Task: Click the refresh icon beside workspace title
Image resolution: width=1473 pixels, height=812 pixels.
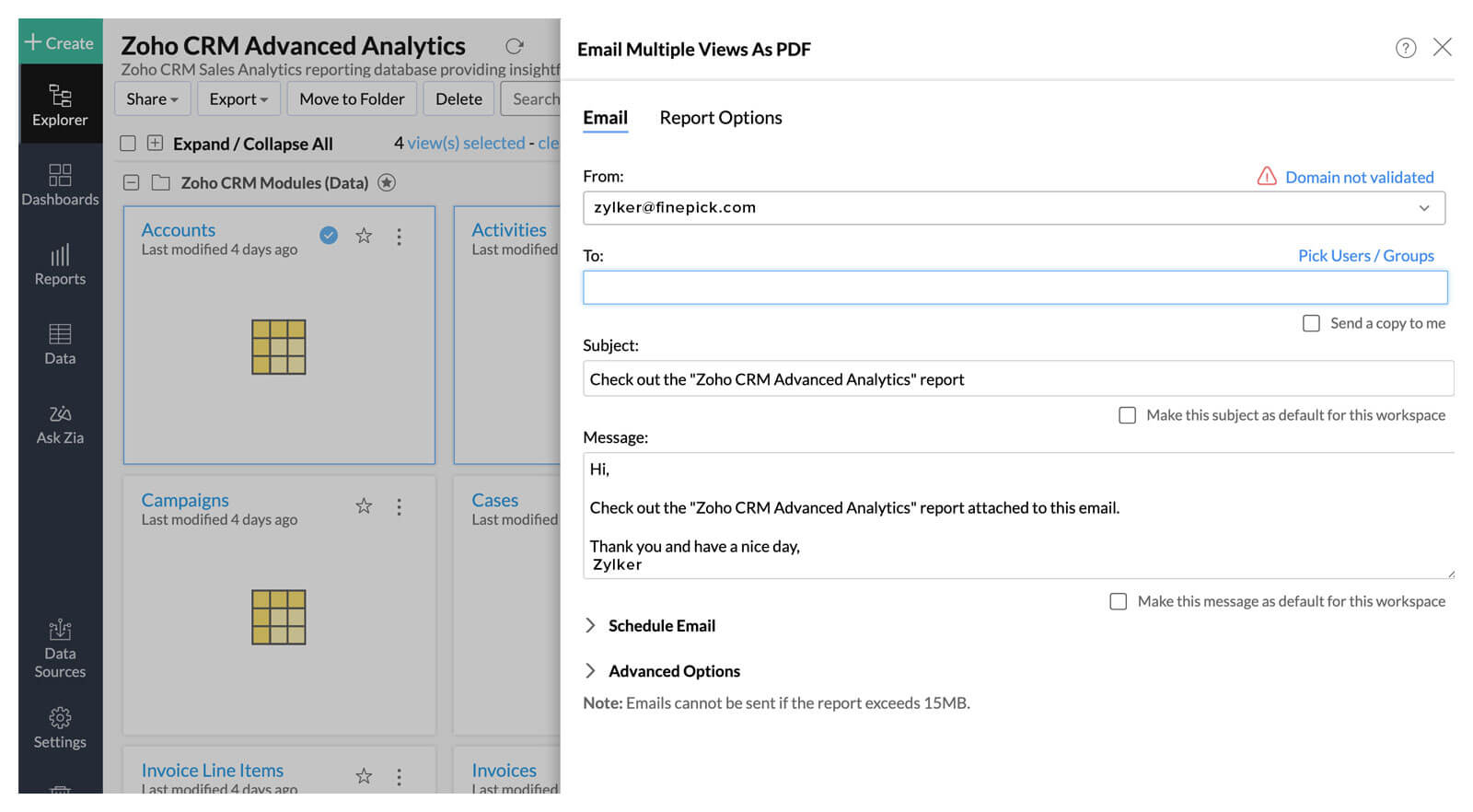Action: tap(514, 46)
